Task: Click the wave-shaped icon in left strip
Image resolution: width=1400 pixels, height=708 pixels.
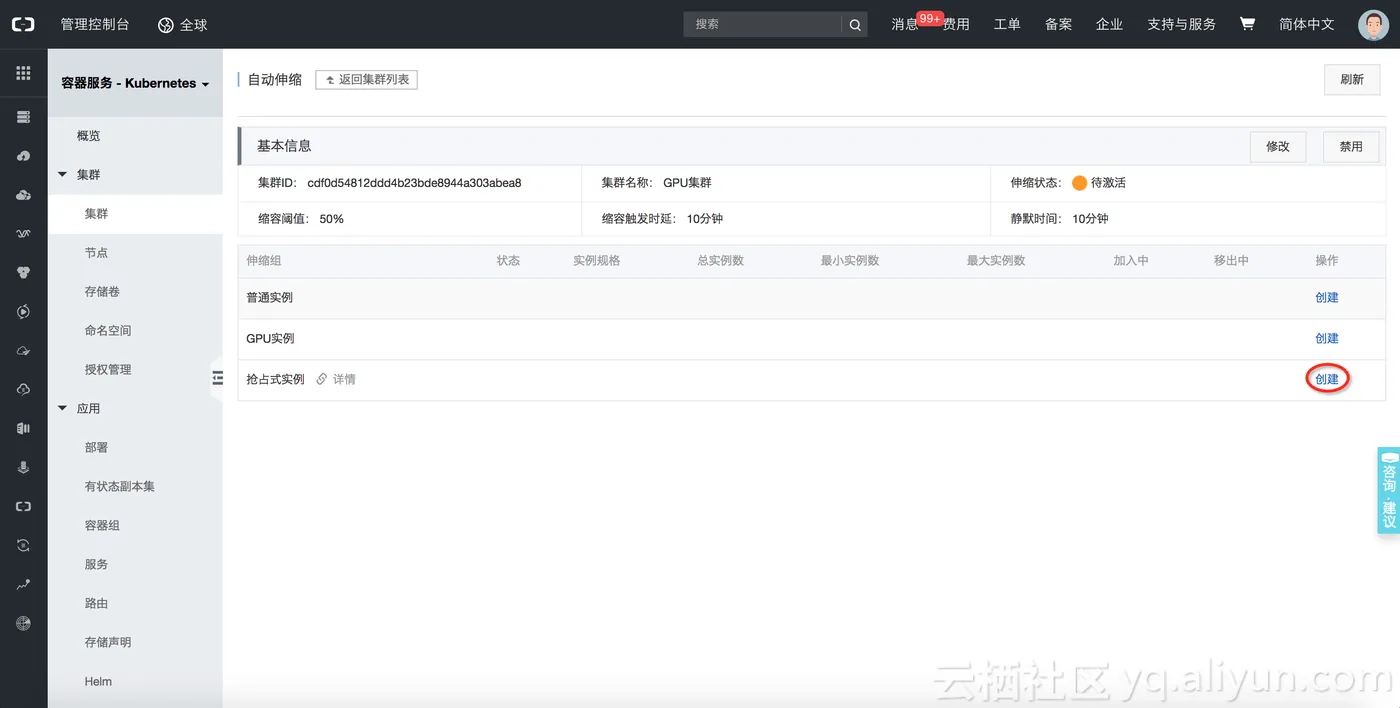Action: pos(23,233)
